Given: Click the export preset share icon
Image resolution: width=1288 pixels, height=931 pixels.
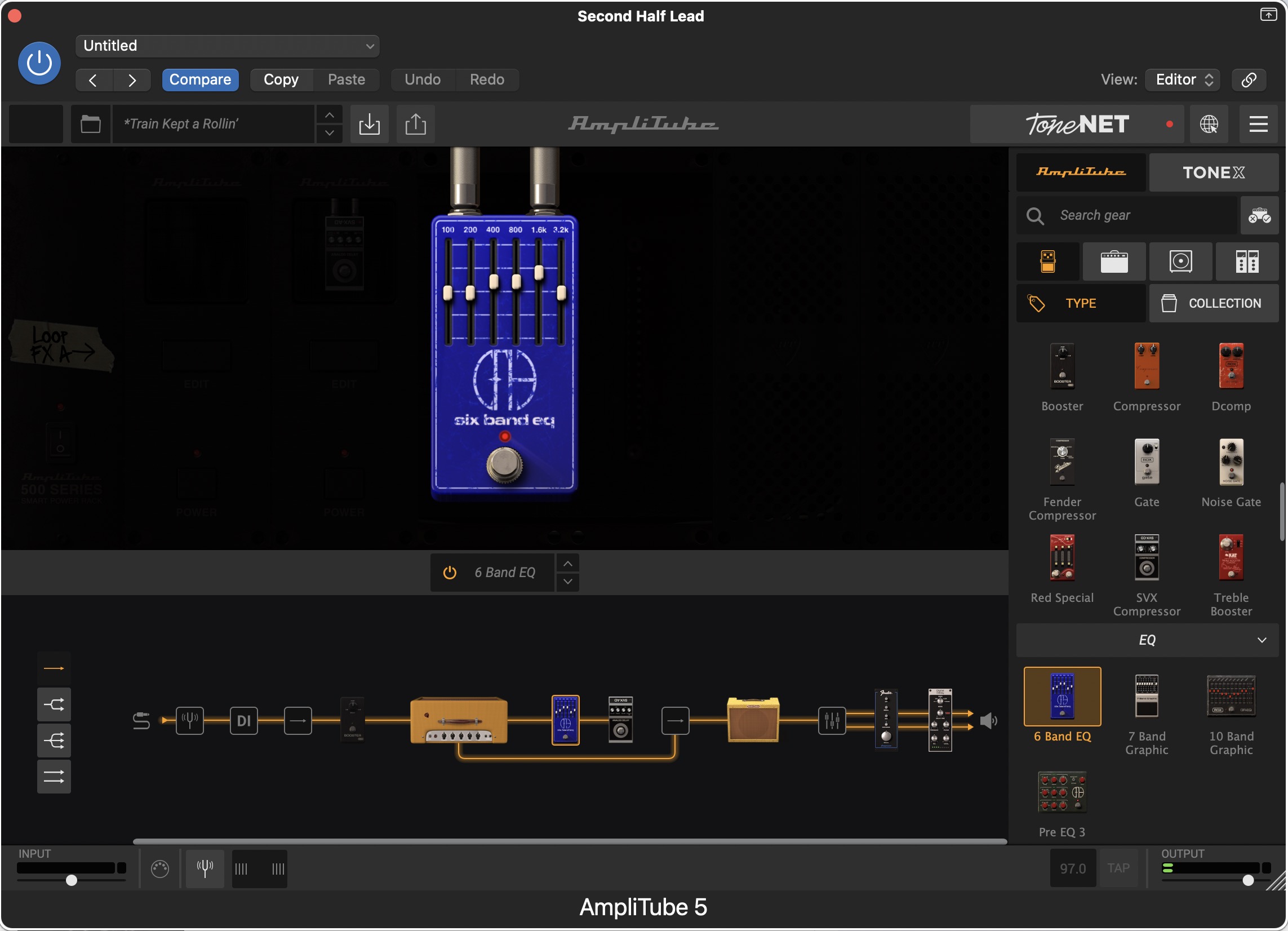Looking at the screenshot, I should 415,124.
